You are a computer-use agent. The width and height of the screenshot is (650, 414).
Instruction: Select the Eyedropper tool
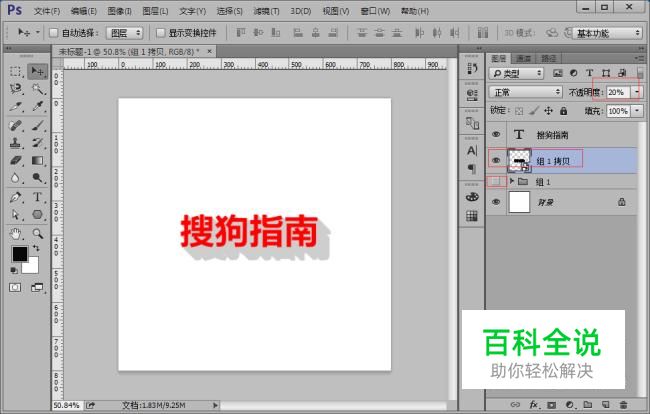[37, 107]
